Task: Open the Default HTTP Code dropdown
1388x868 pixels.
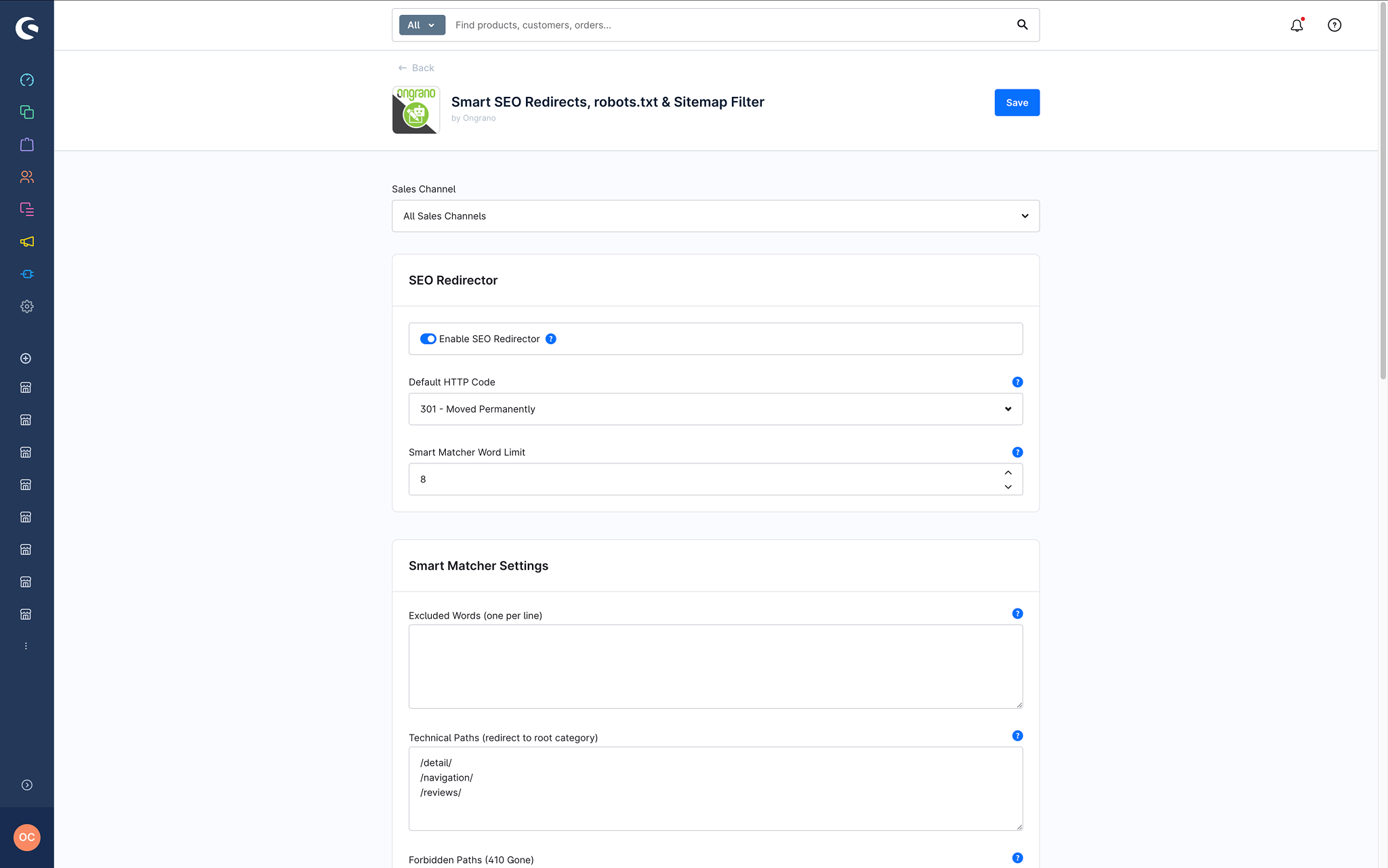Action: point(716,409)
